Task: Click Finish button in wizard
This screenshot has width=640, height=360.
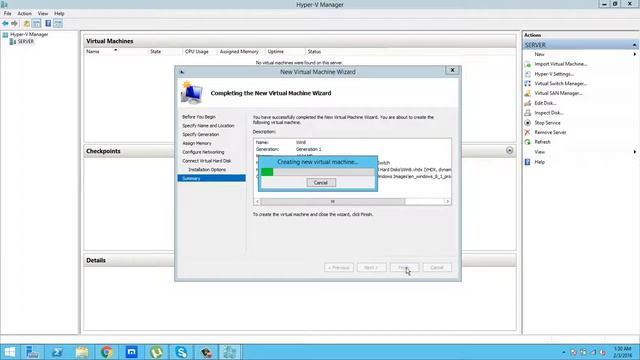Action: point(404,268)
